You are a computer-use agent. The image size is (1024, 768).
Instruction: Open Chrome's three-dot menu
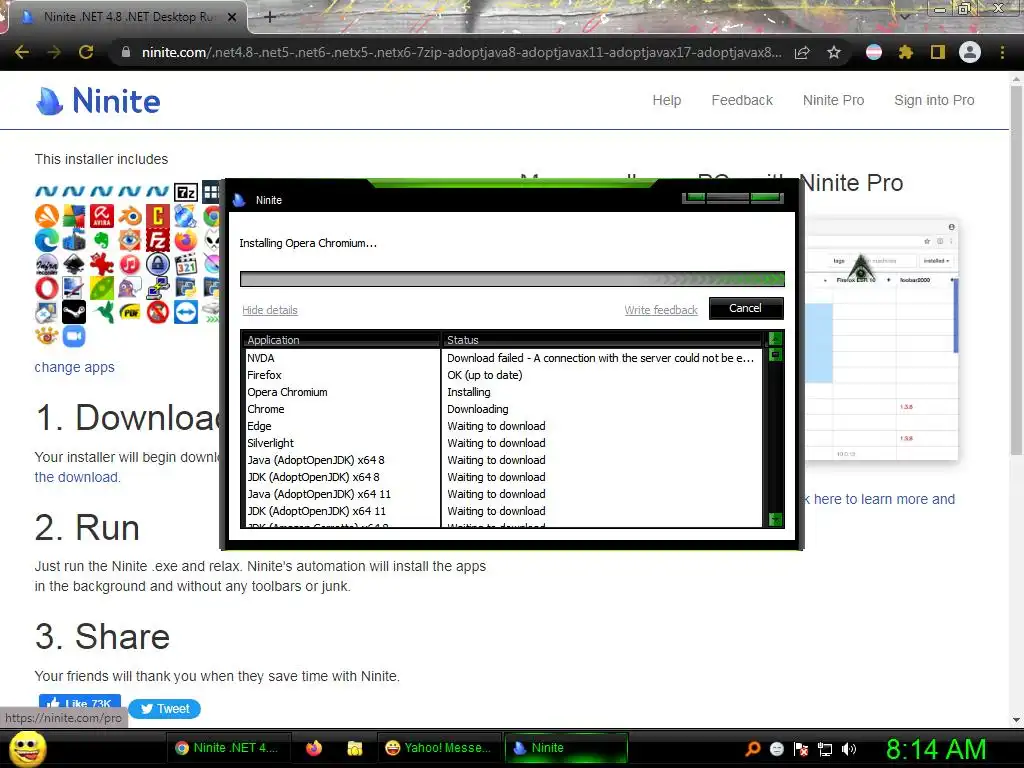[x=1002, y=52]
